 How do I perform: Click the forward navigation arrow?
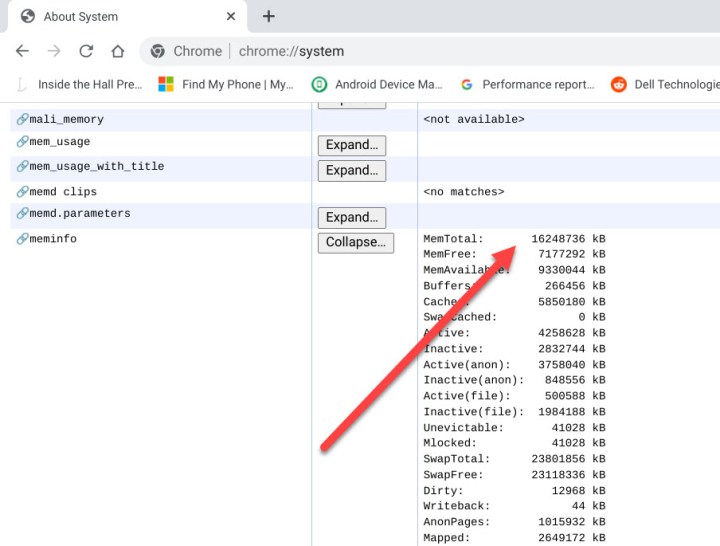54,51
